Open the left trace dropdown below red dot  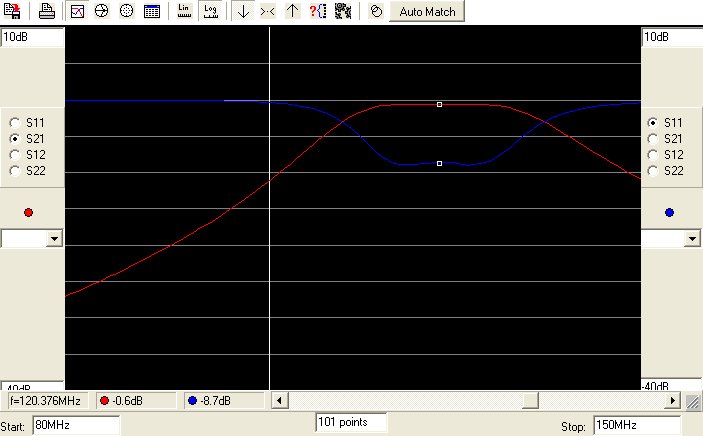54,239
